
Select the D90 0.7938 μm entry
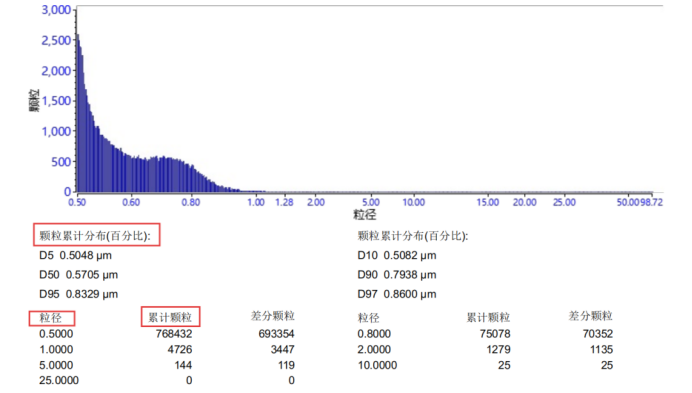point(397,275)
